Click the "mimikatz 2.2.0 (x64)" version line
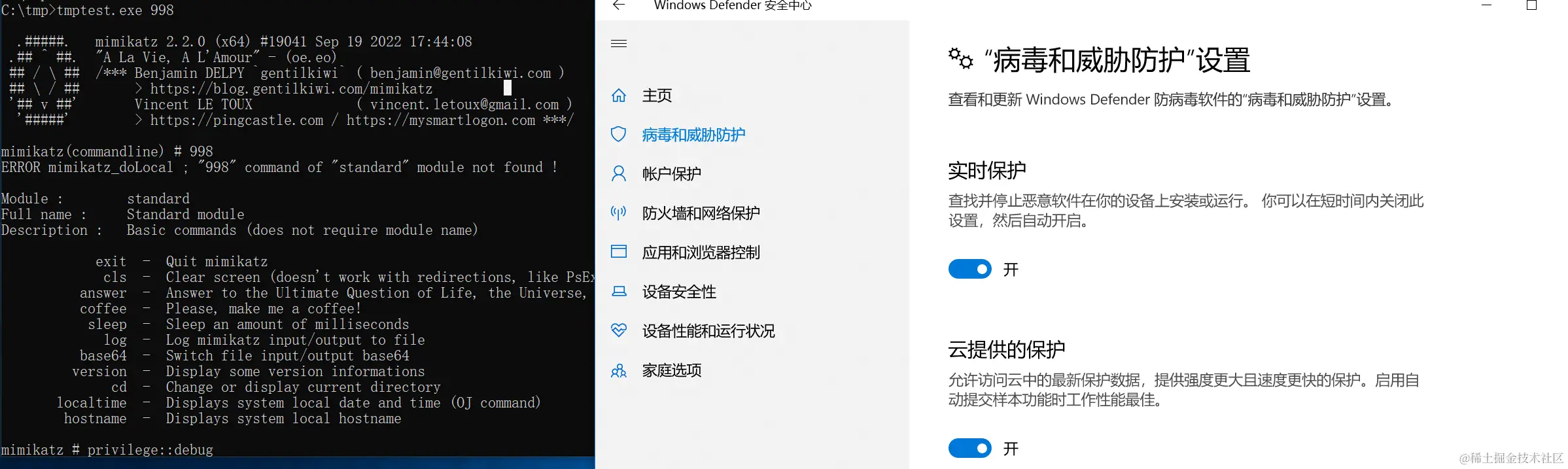 pyautogui.click(x=283, y=42)
